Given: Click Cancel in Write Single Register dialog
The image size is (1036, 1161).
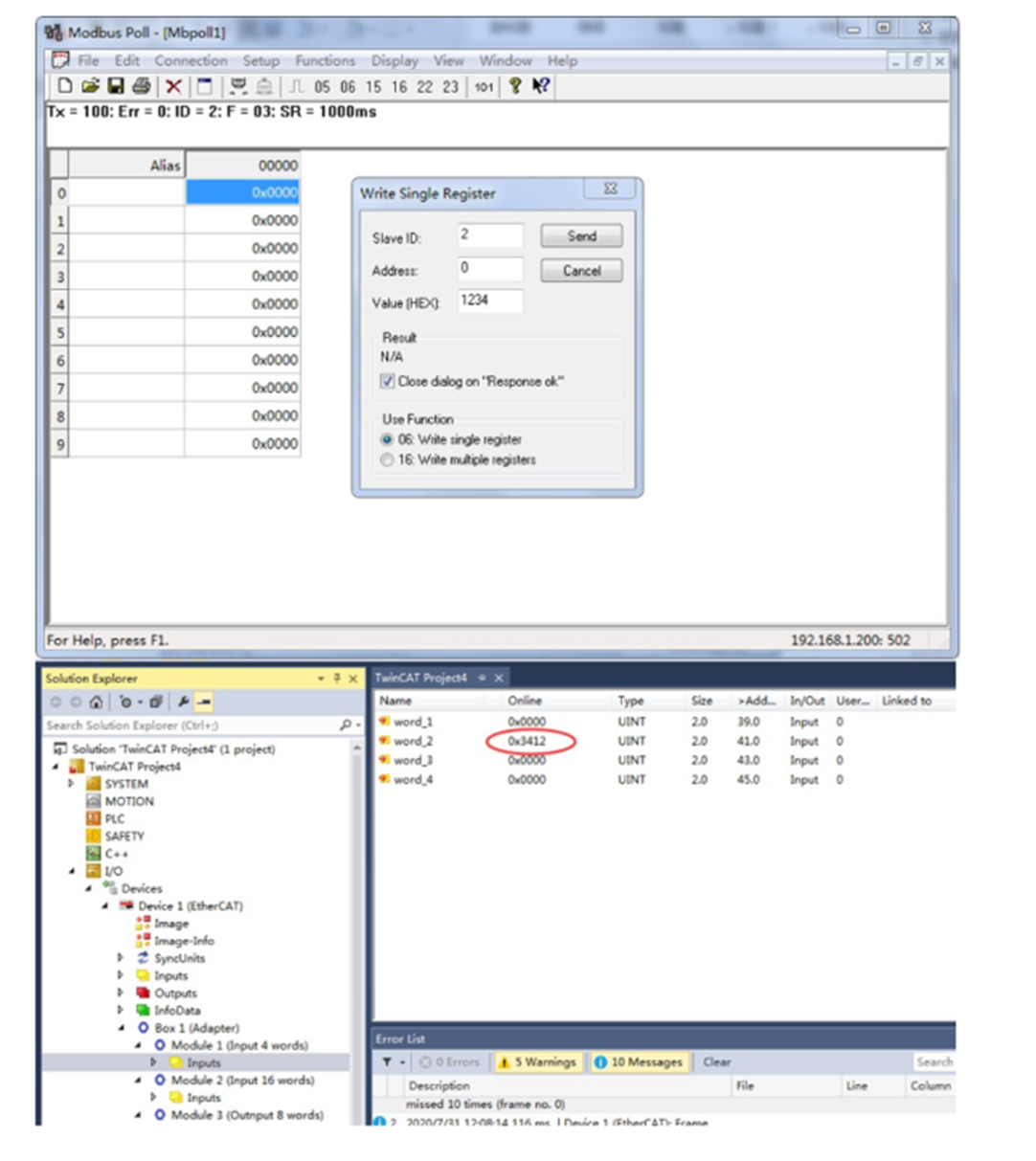Looking at the screenshot, I should 581,270.
